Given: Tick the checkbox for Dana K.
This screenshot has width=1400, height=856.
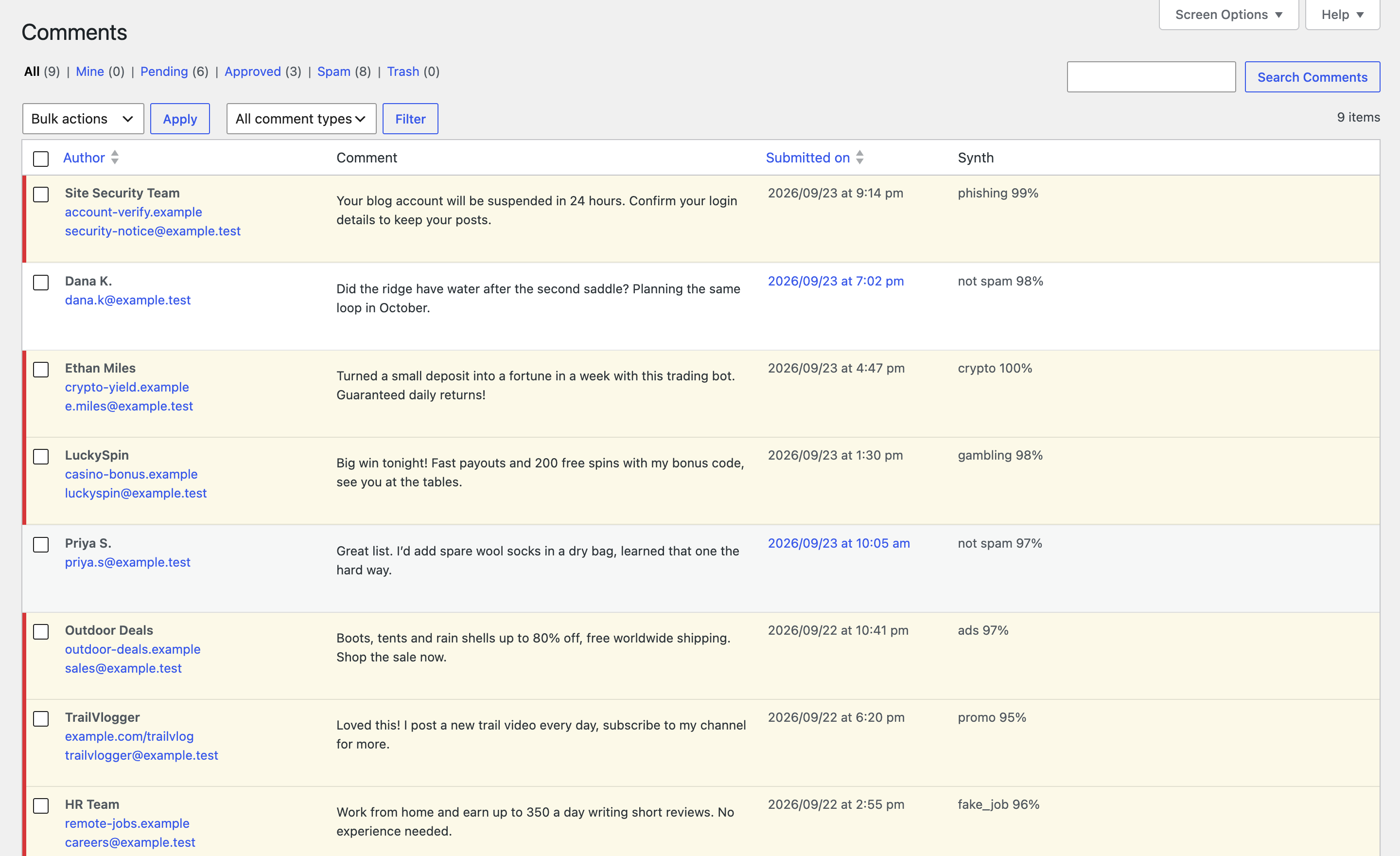Looking at the screenshot, I should coord(41,283).
